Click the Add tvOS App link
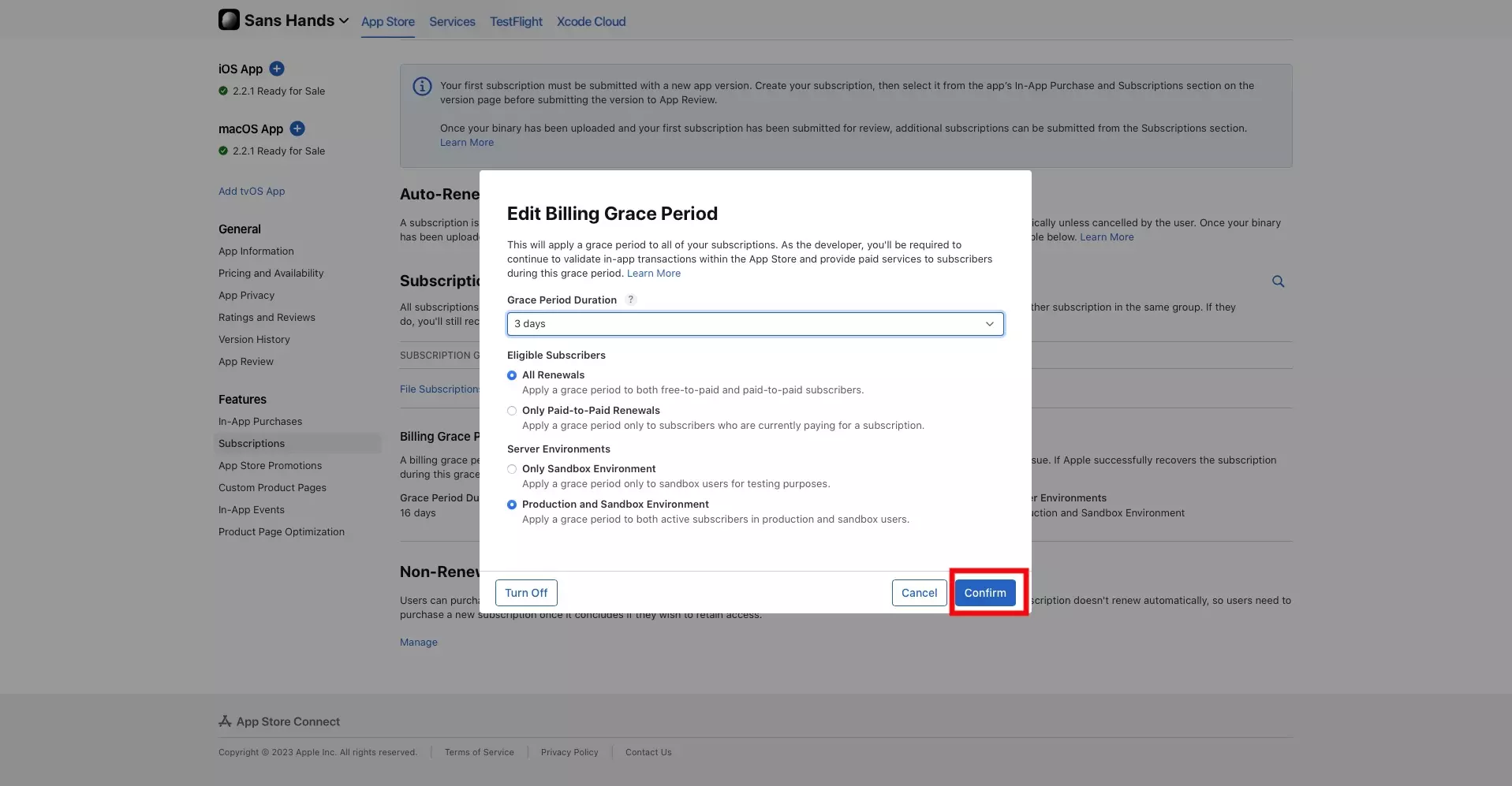The width and height of the screenshot is (1512, 786). [x=252, y=192]
